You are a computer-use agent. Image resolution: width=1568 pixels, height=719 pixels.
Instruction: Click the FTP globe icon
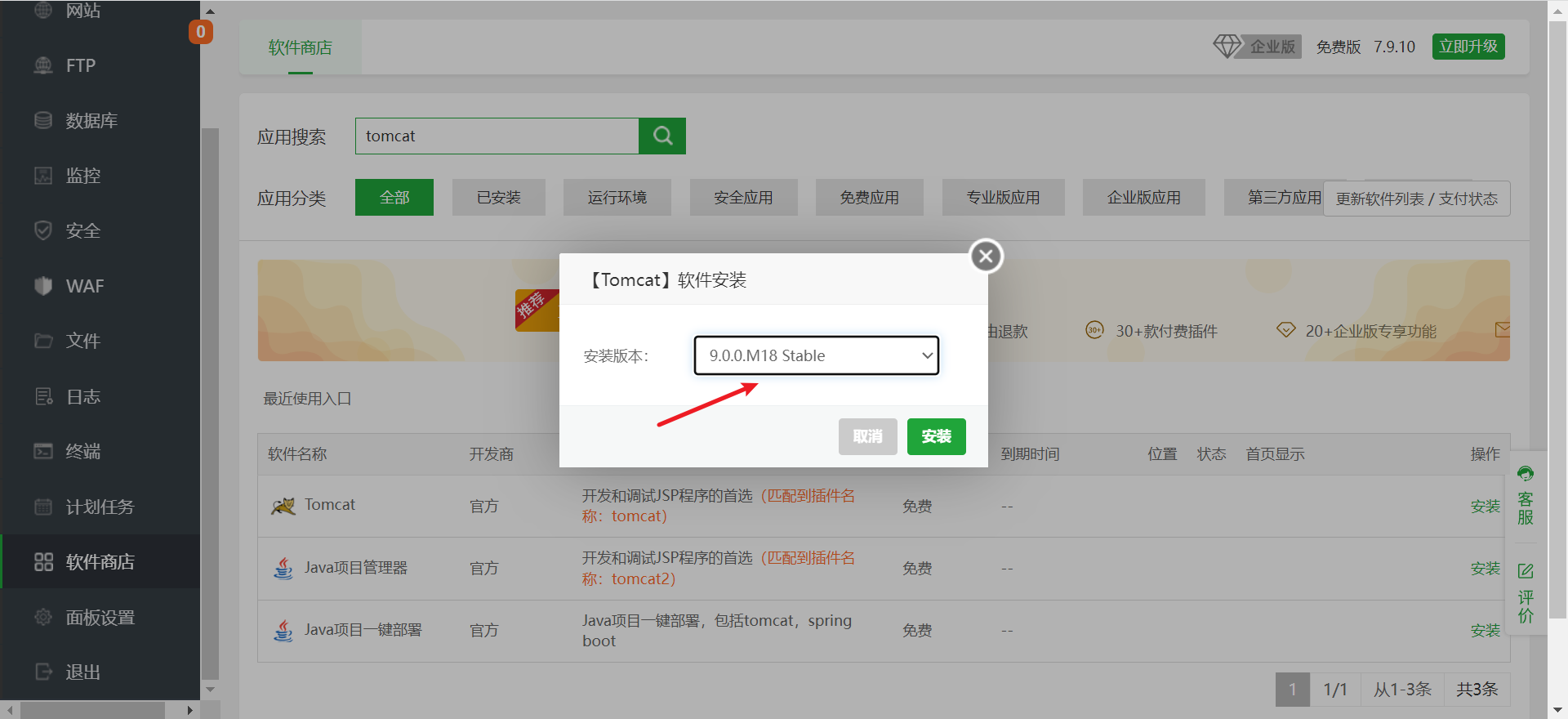pos(43,65)
